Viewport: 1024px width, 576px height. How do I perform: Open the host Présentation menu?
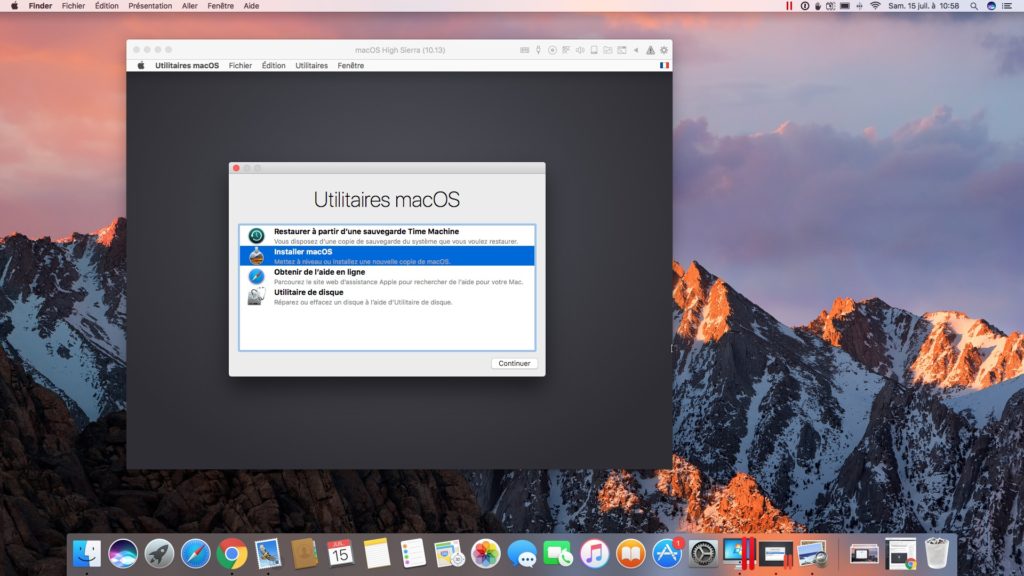click(x=150, y=6)
